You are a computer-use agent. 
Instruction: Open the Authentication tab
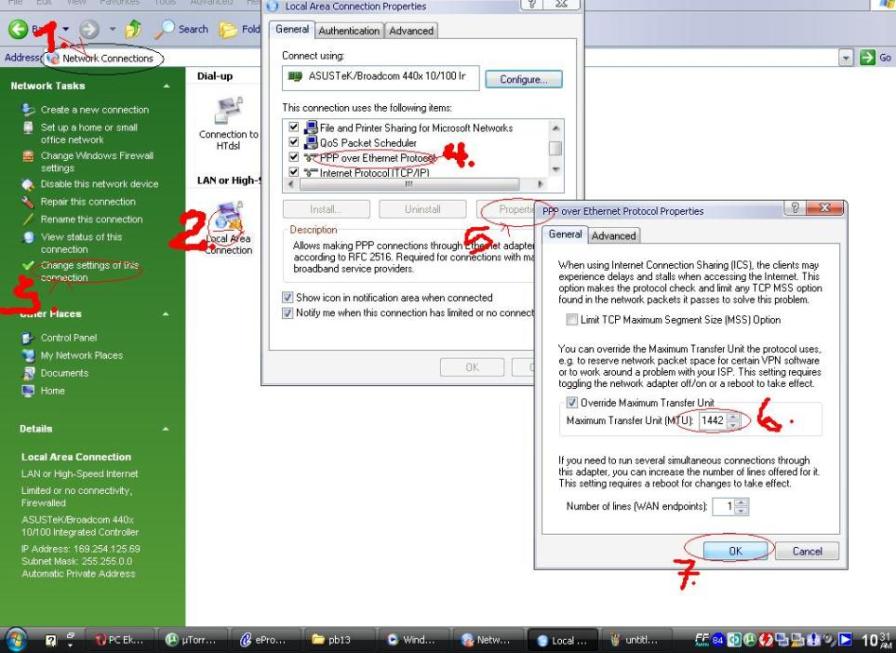349,31
